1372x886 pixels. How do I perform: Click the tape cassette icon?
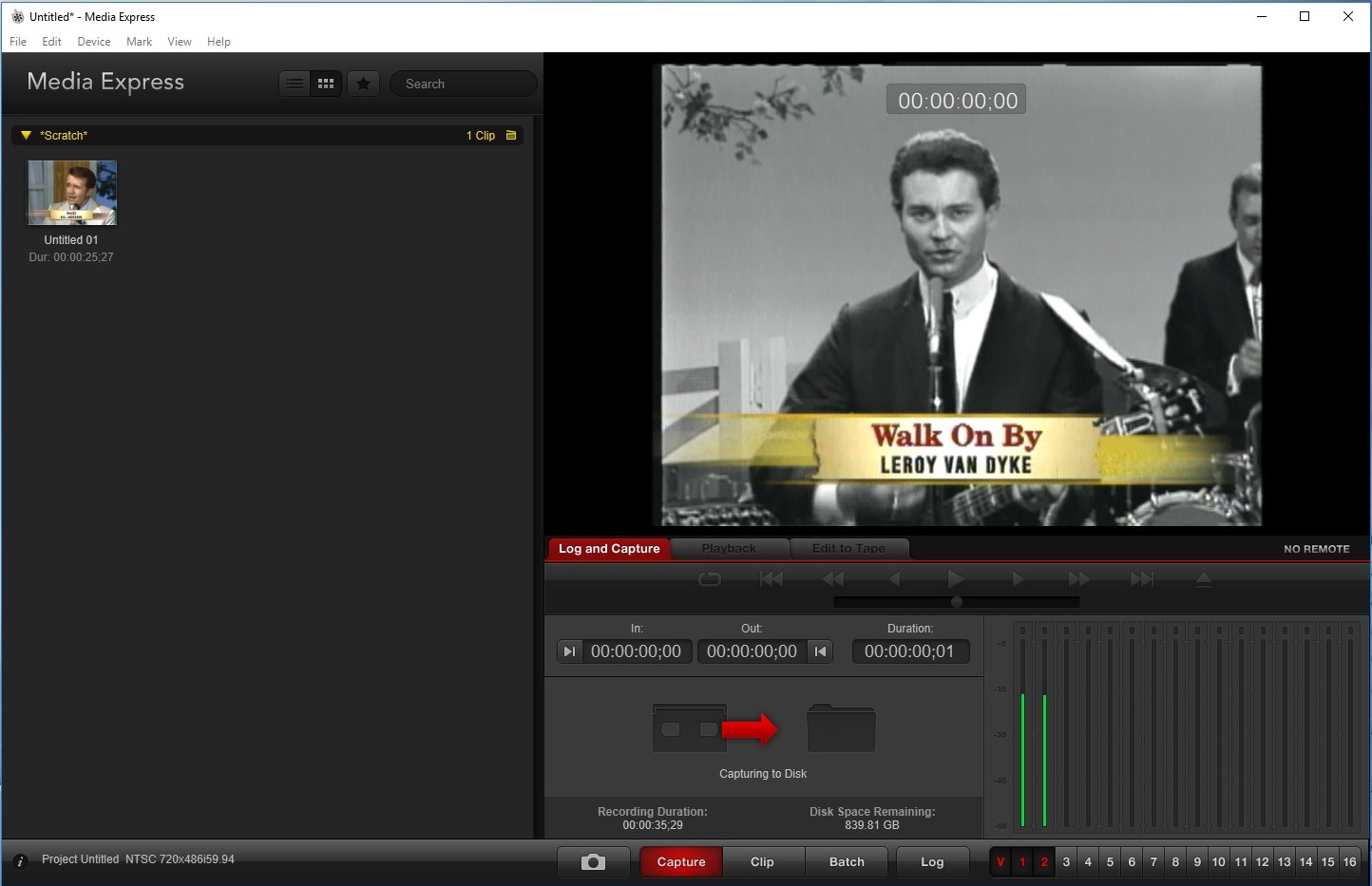pyautogui.click(x=690, y=728)
